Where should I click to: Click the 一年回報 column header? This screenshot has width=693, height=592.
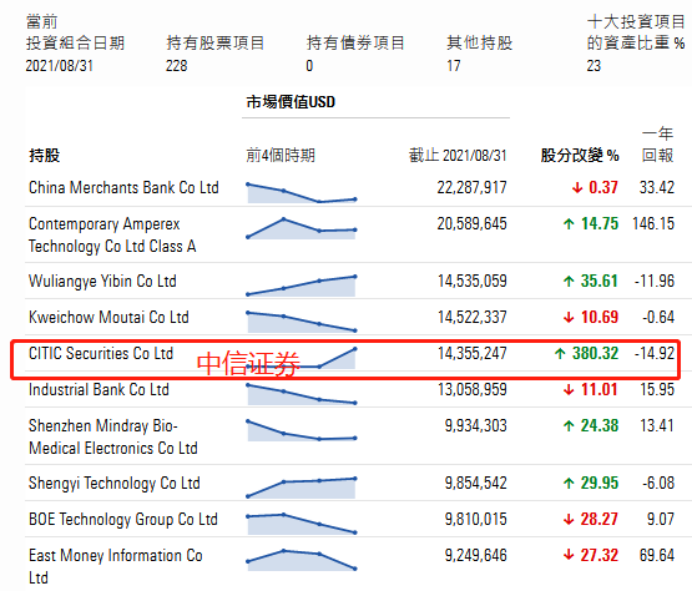tap(658, 145)
